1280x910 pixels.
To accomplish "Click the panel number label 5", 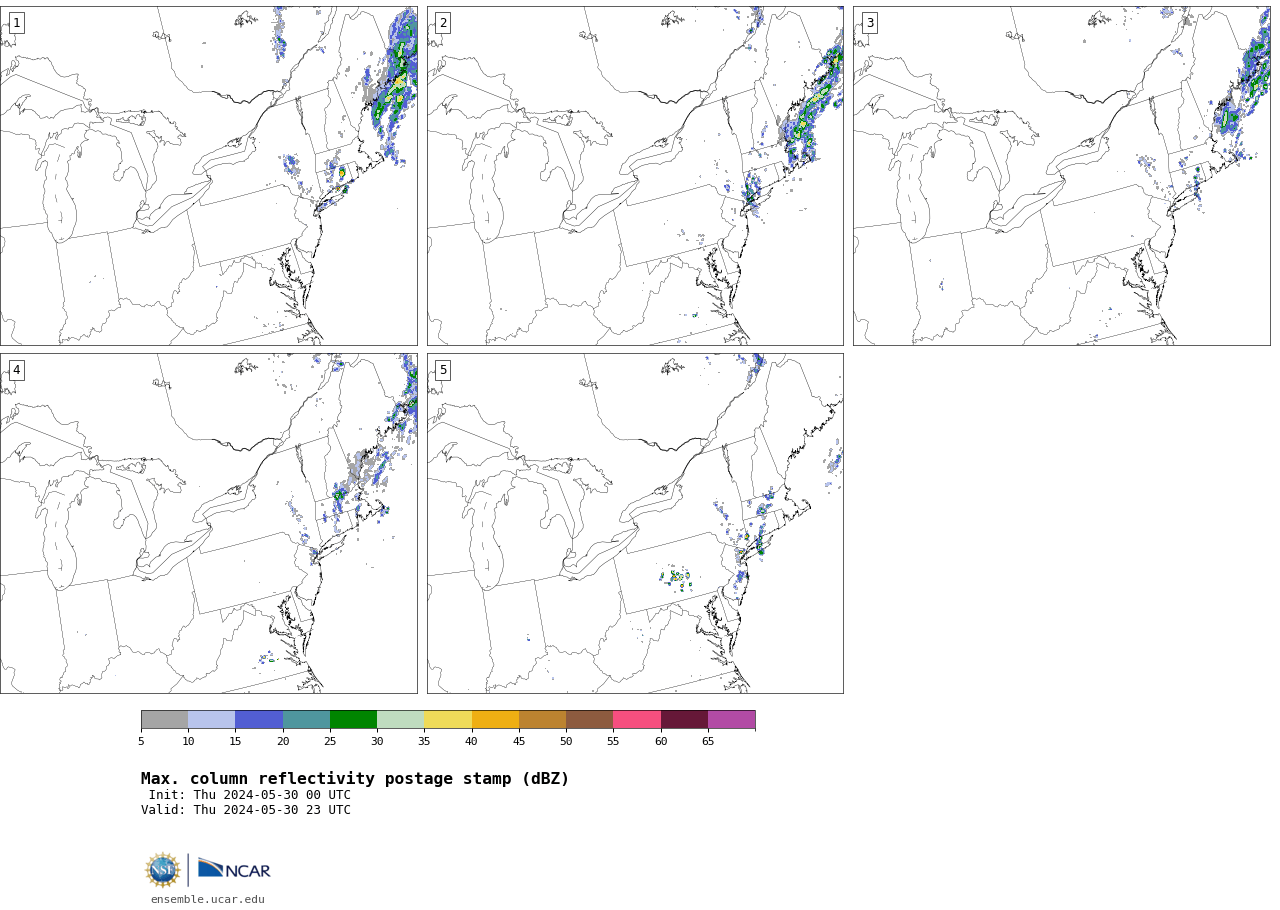I will click(x=443, y=370).
